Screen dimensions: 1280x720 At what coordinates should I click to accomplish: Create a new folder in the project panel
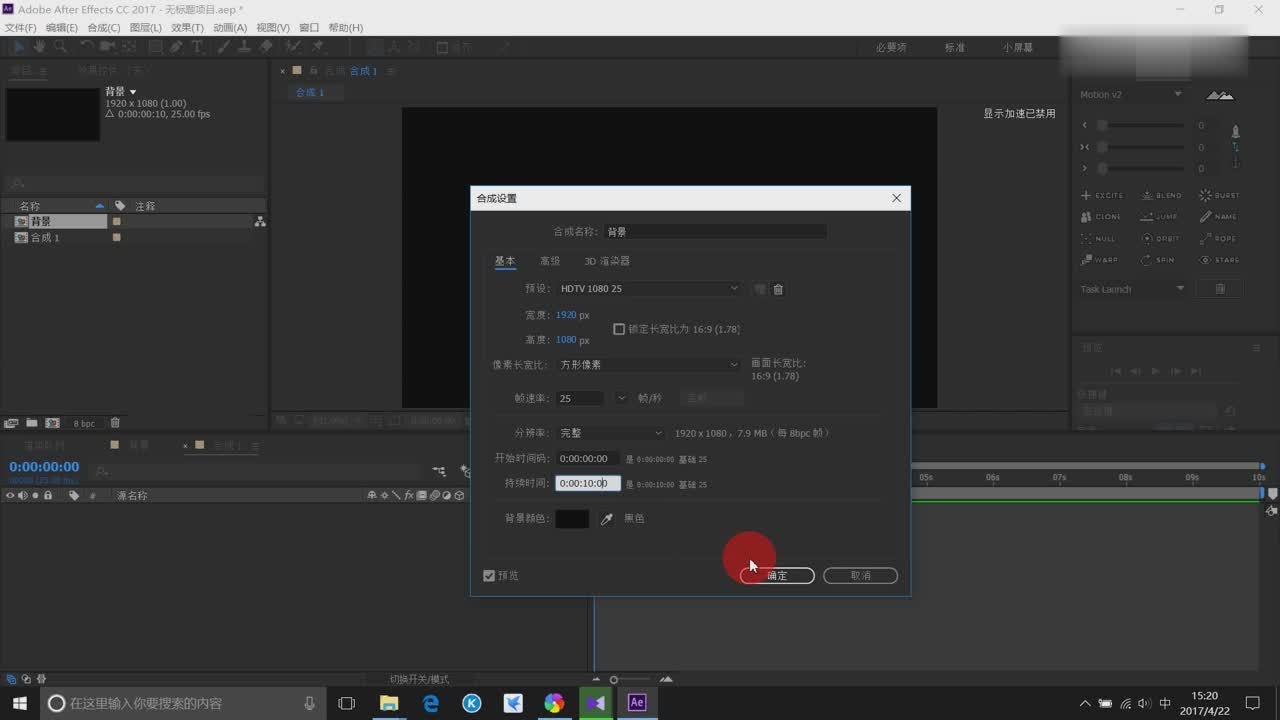coord(32,423)
